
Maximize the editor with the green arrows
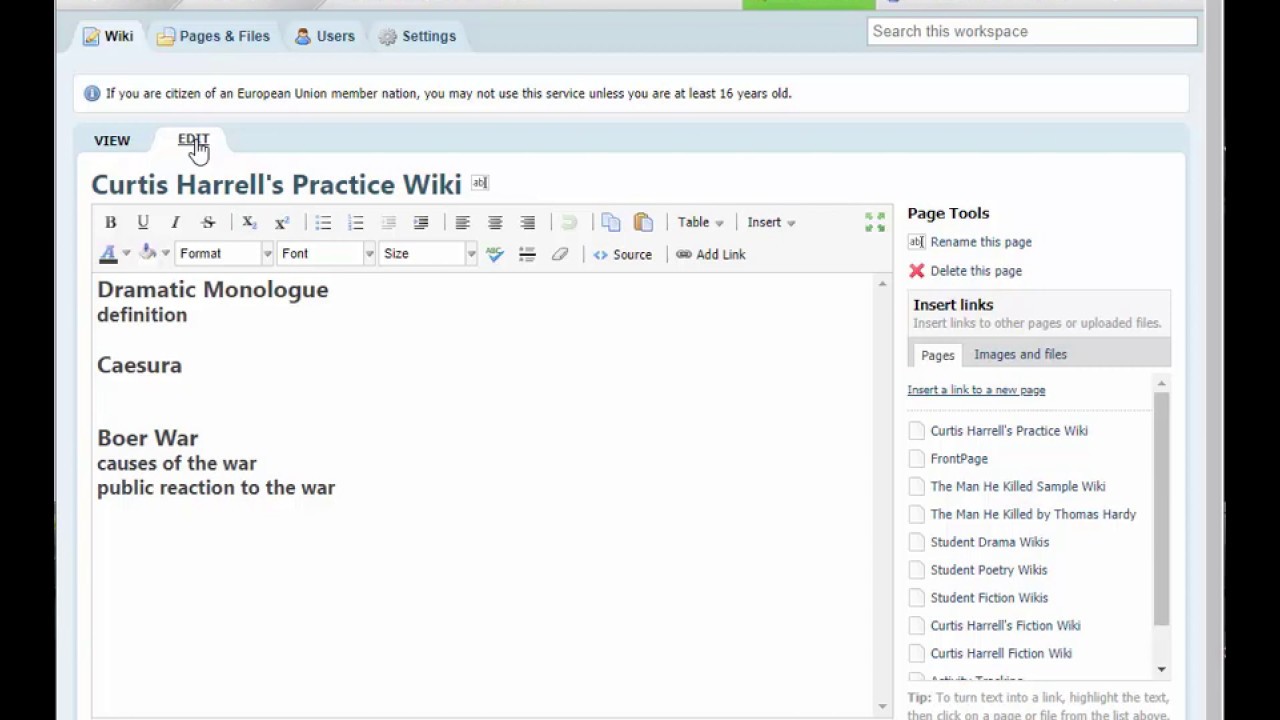875,222
